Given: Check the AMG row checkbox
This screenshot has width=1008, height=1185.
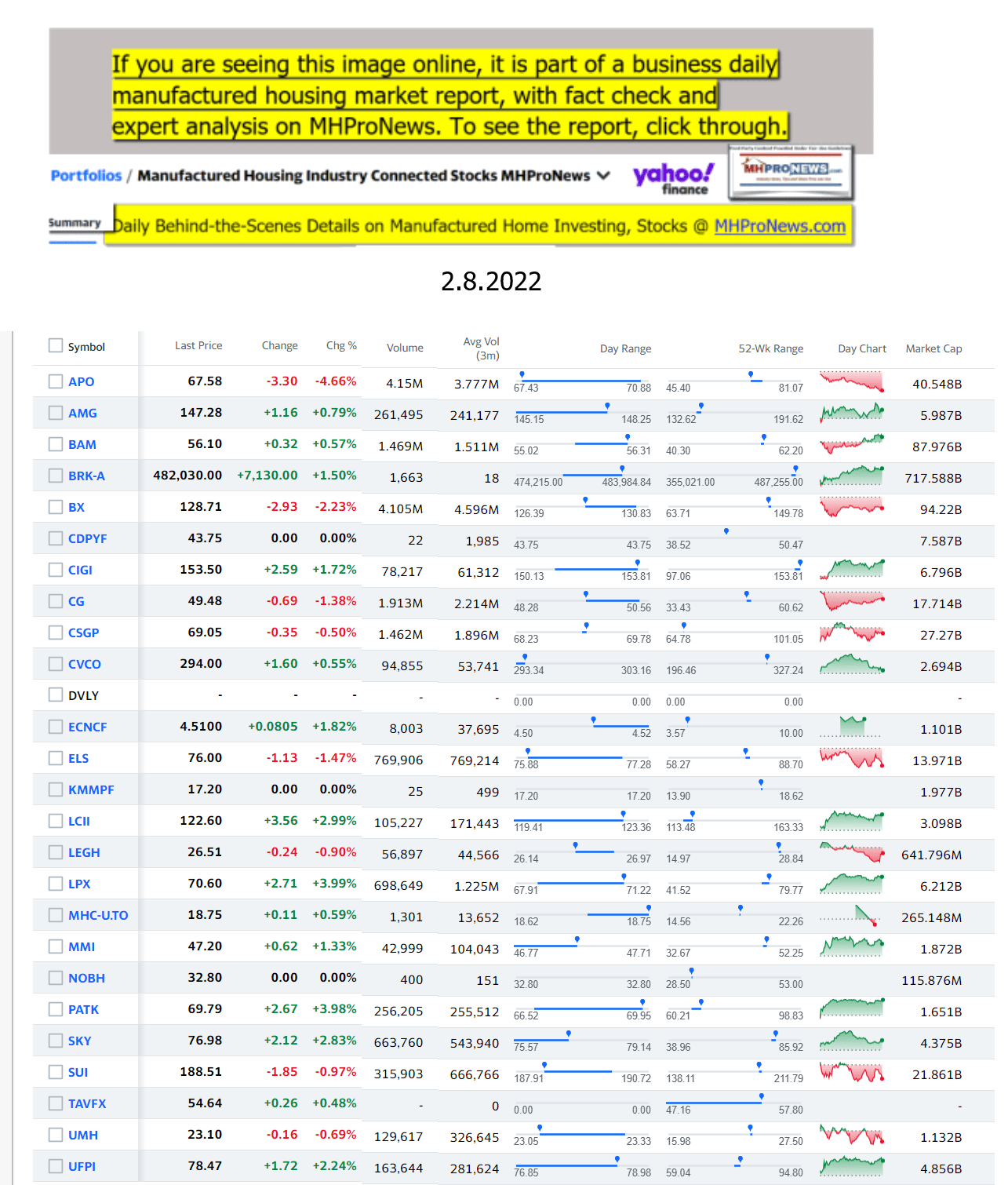Looking at the screenshot, I should pos(56,413).
